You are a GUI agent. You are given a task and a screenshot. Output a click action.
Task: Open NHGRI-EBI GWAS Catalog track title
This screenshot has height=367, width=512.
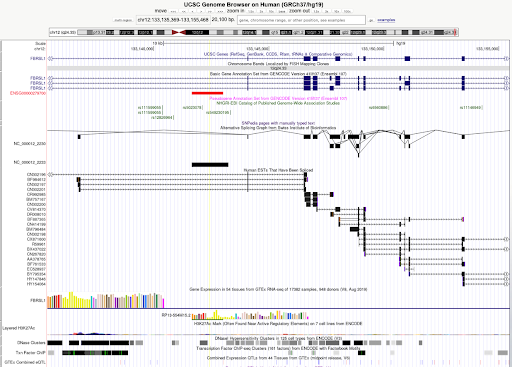click(x=278, y=103)
